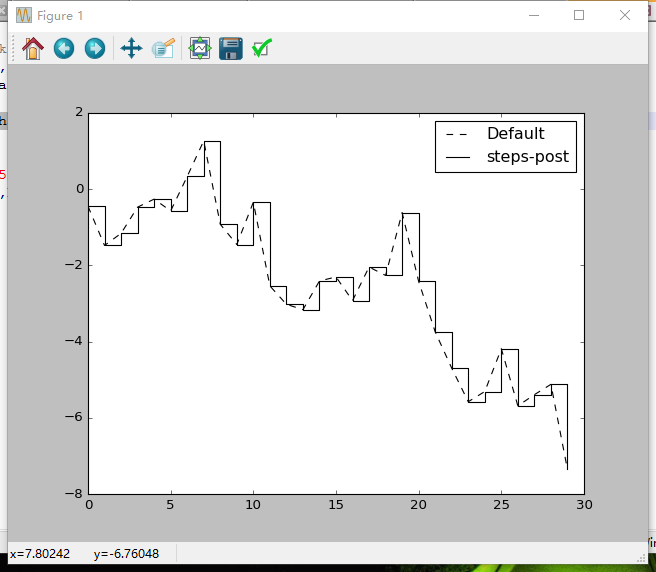Click the dashed line sample in the legend
Screen dimensions: 656x572
[456, 135]
